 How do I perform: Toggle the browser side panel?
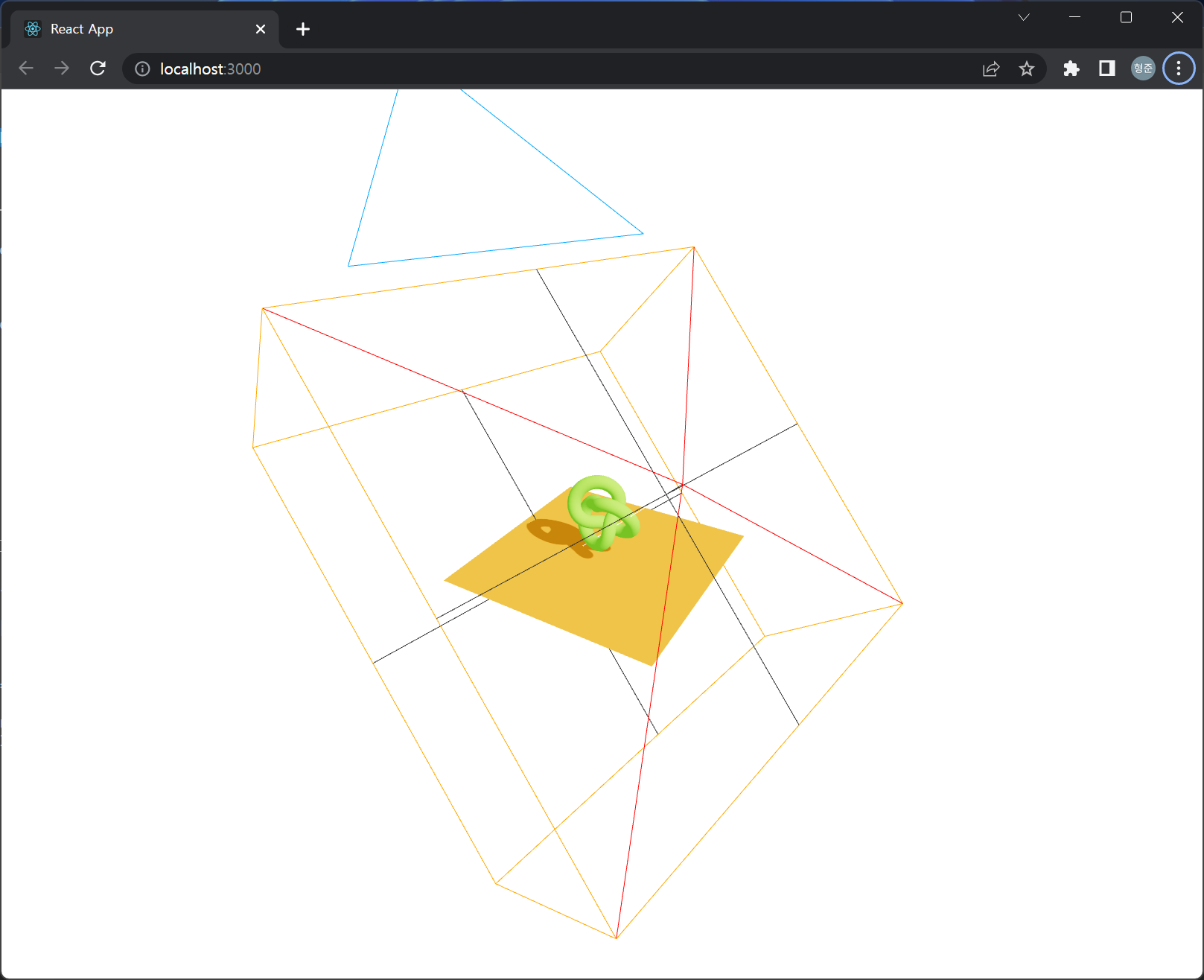pyautogui.click(x=1107, y=69)
